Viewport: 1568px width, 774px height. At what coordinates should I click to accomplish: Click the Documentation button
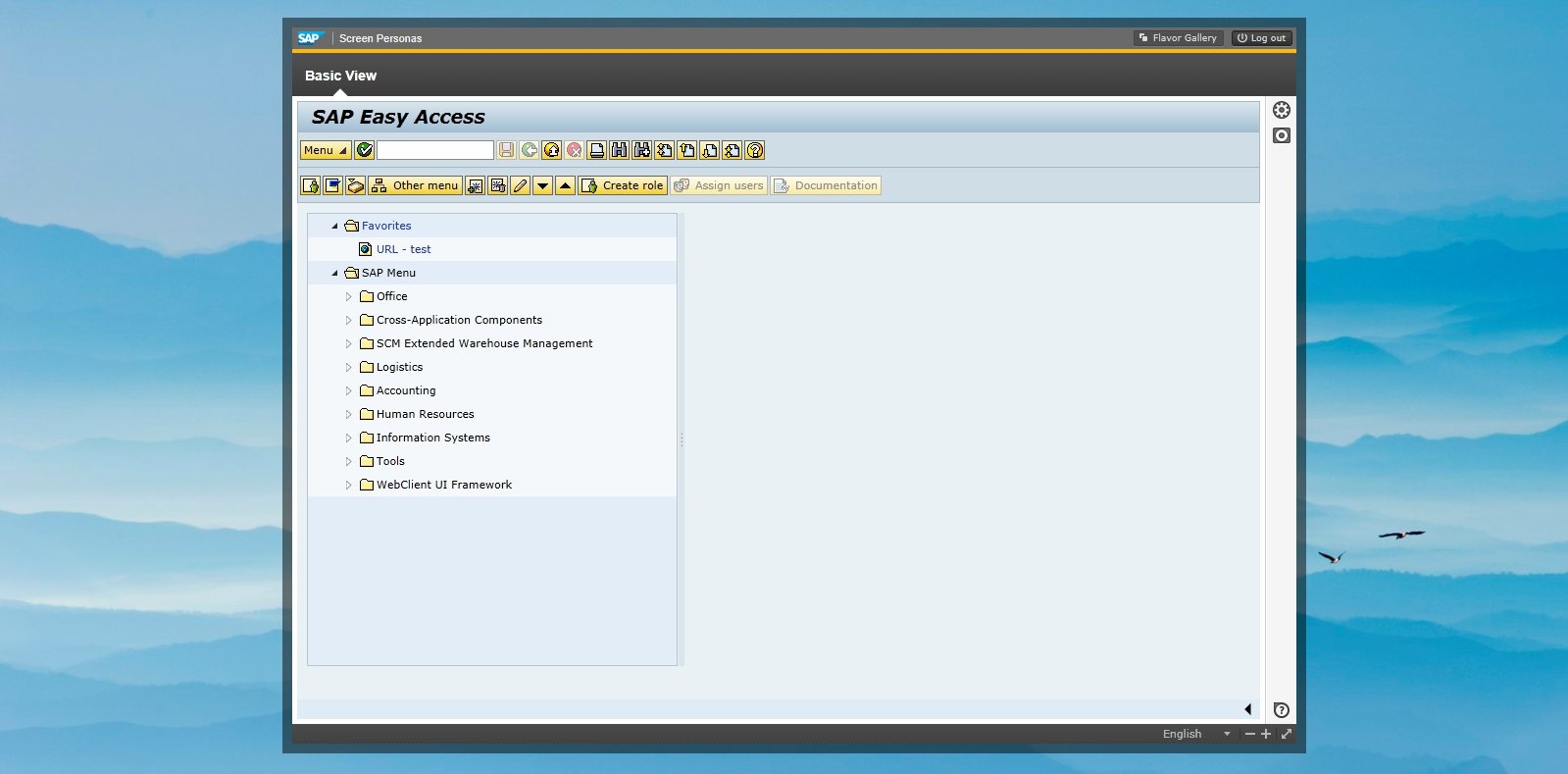pyautogui.click(x=826, y=185)
